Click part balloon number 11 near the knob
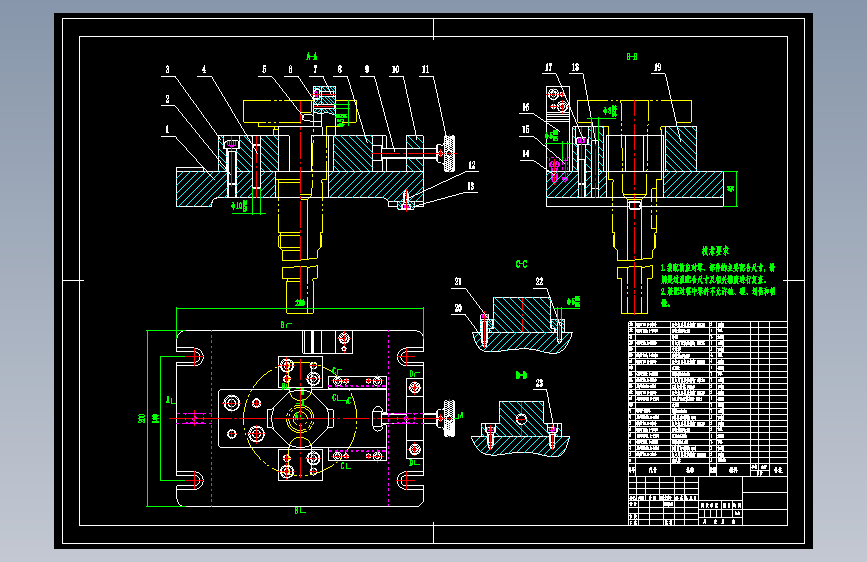 pyautogui.click(x=425, y=70)
